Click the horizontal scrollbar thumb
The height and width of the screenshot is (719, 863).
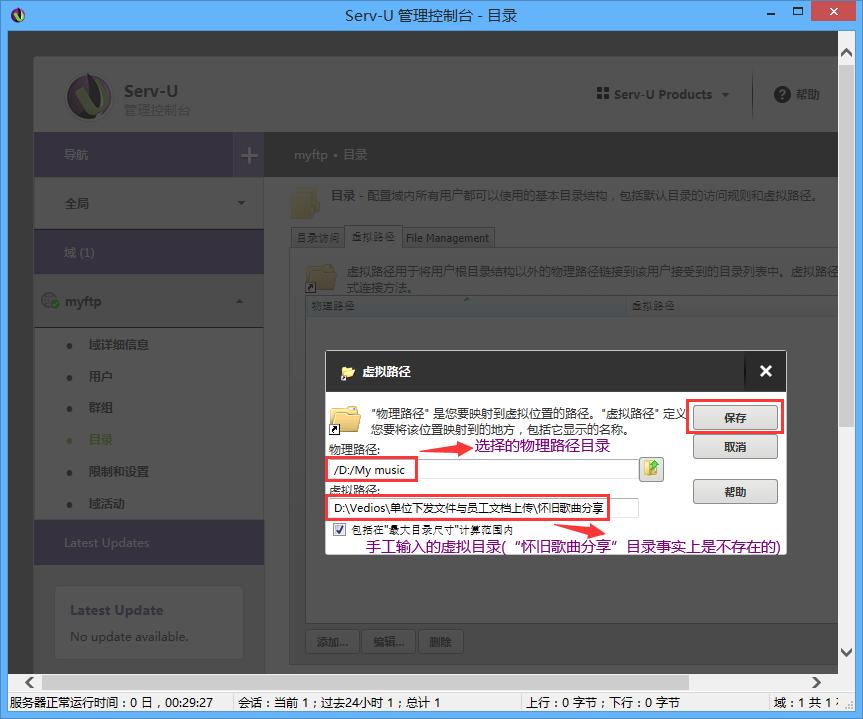(365, 683)
